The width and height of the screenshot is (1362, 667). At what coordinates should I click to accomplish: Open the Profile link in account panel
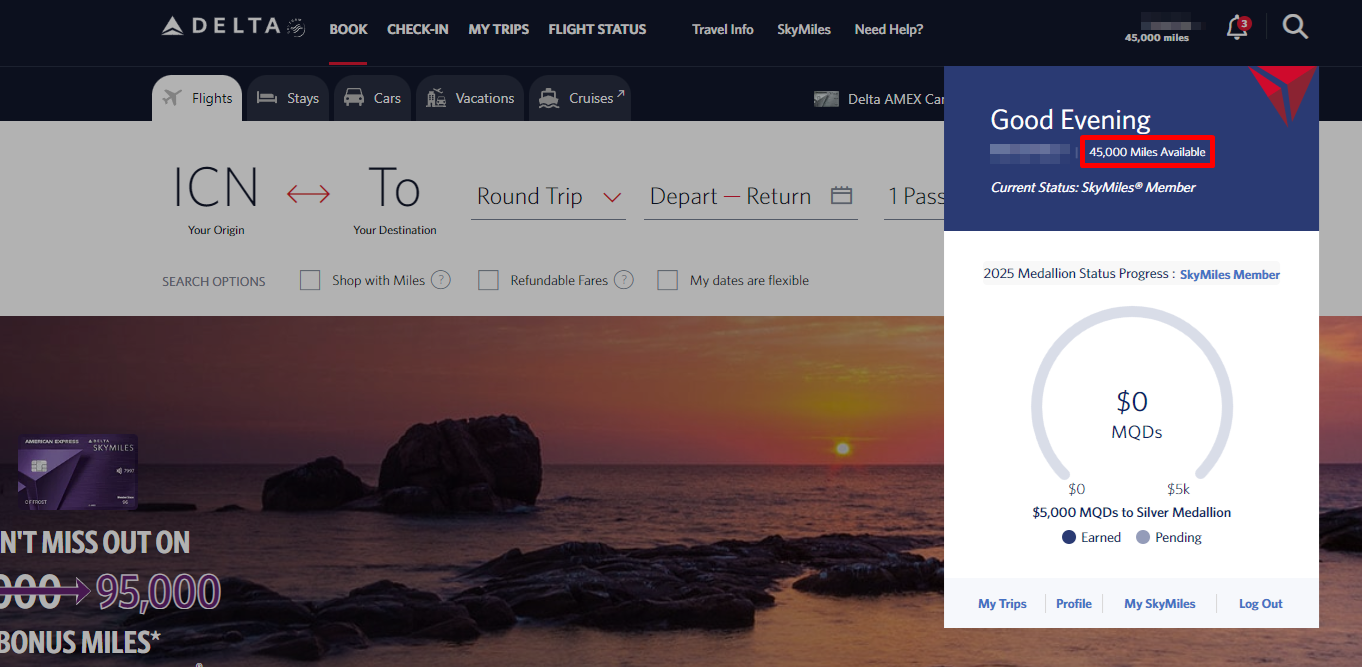tap(1074, 603)
